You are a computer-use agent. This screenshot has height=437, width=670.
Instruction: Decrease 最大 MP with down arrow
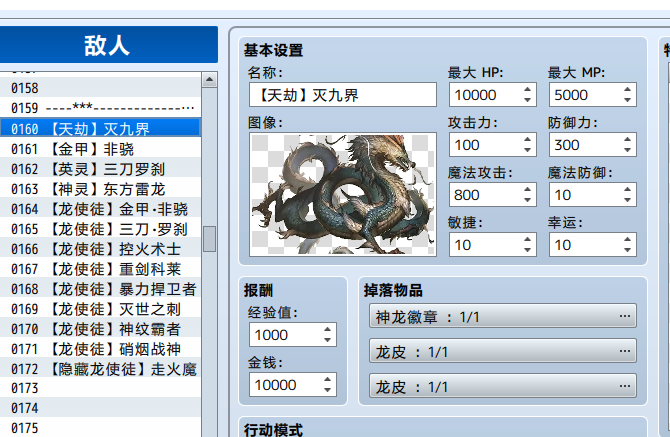(627, 100)
